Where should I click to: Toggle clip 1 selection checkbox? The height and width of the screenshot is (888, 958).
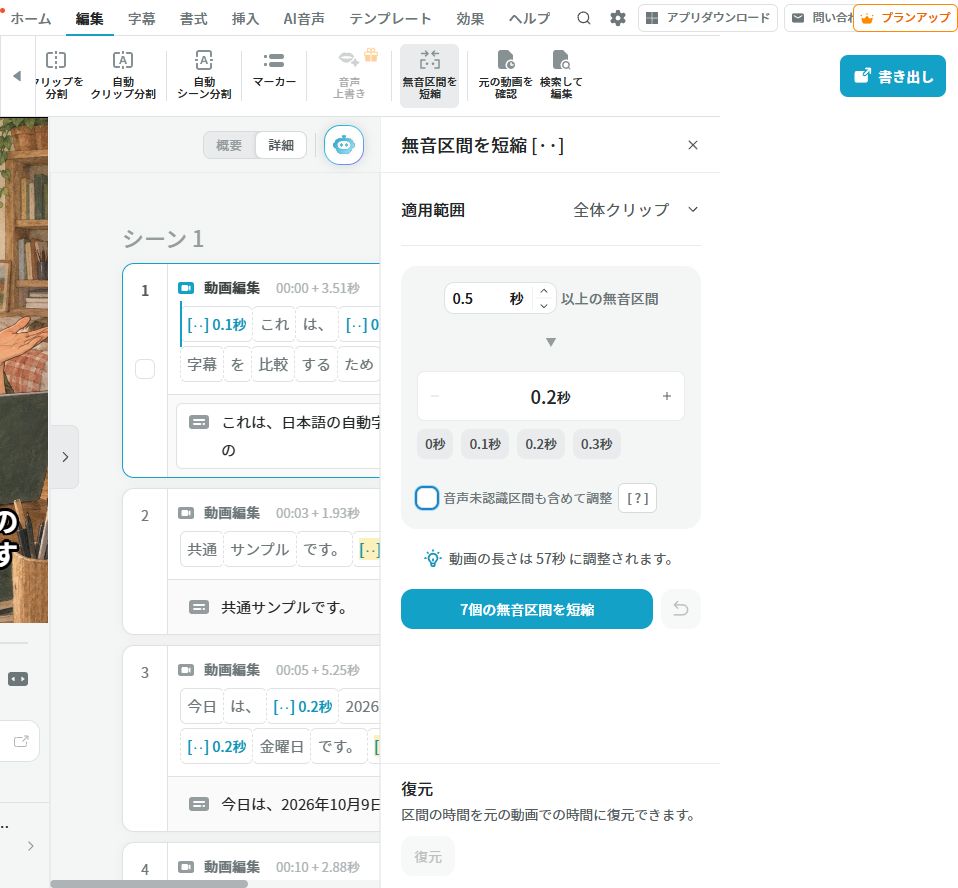click(x=145, y=369)
